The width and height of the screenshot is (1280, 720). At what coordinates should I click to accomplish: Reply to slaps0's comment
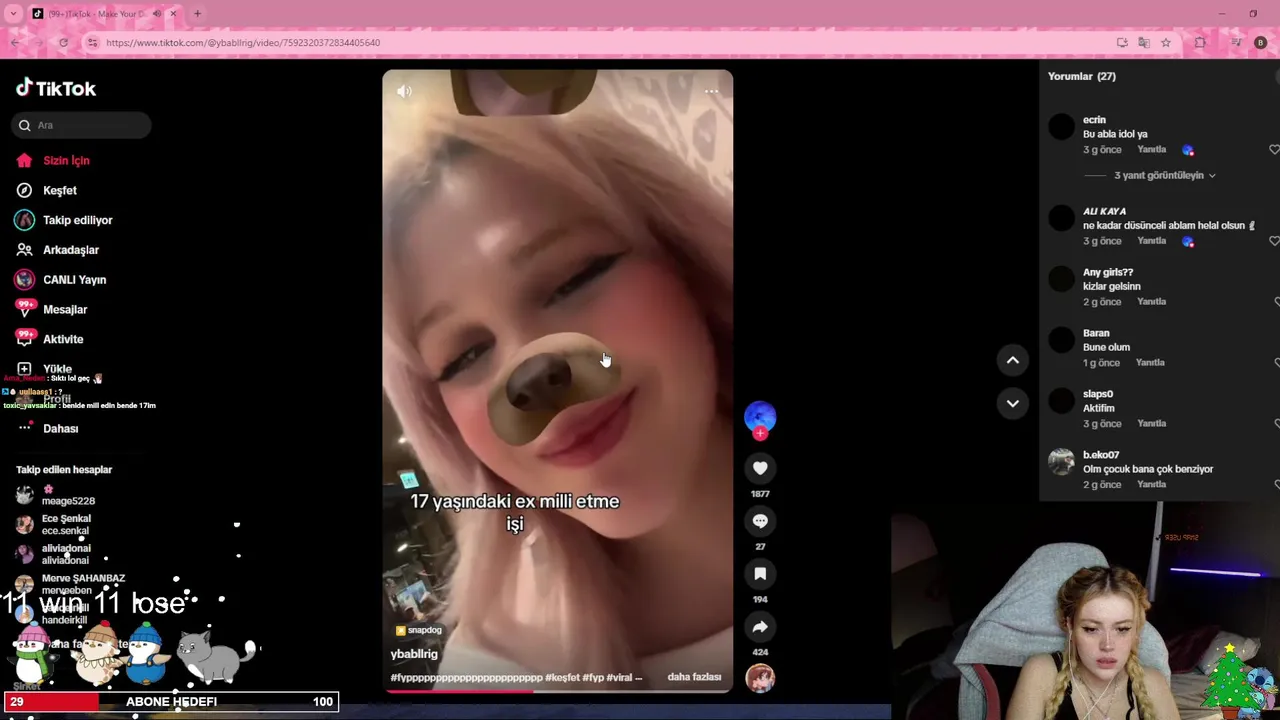[x=1151, y=424]
